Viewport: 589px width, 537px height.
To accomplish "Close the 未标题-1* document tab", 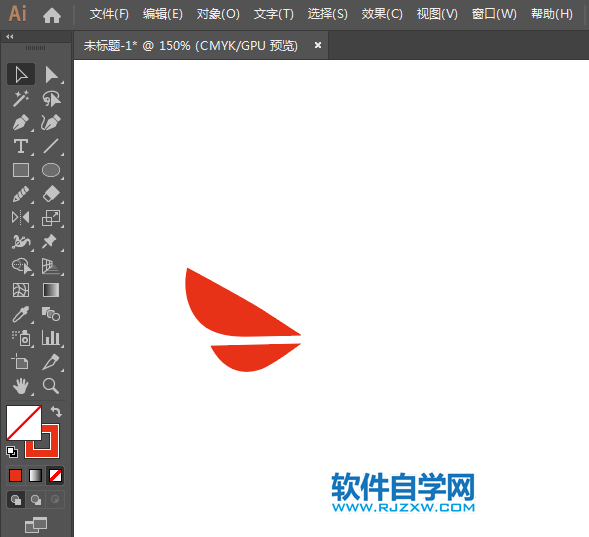I will tap(318, 45).
